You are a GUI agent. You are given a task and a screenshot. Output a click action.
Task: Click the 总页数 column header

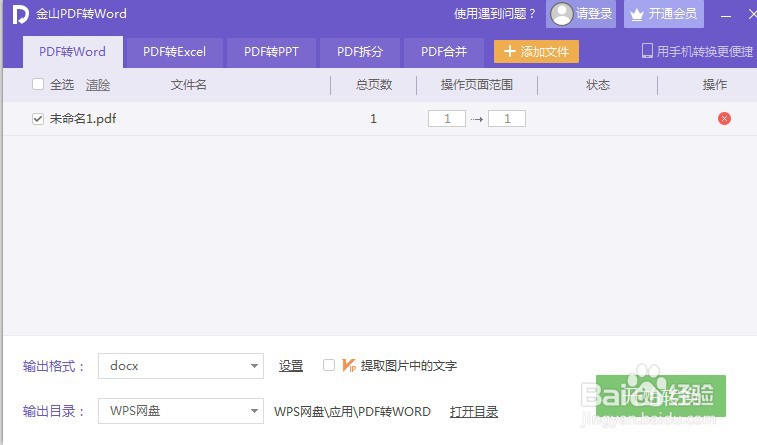[374, 85]
